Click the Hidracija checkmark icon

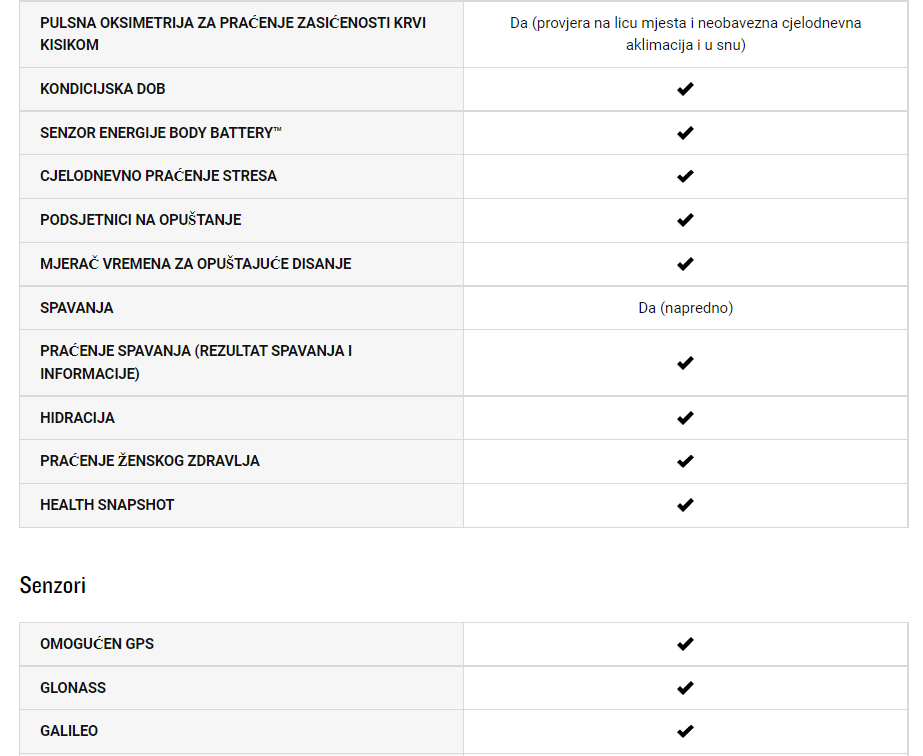click(685, 418)
